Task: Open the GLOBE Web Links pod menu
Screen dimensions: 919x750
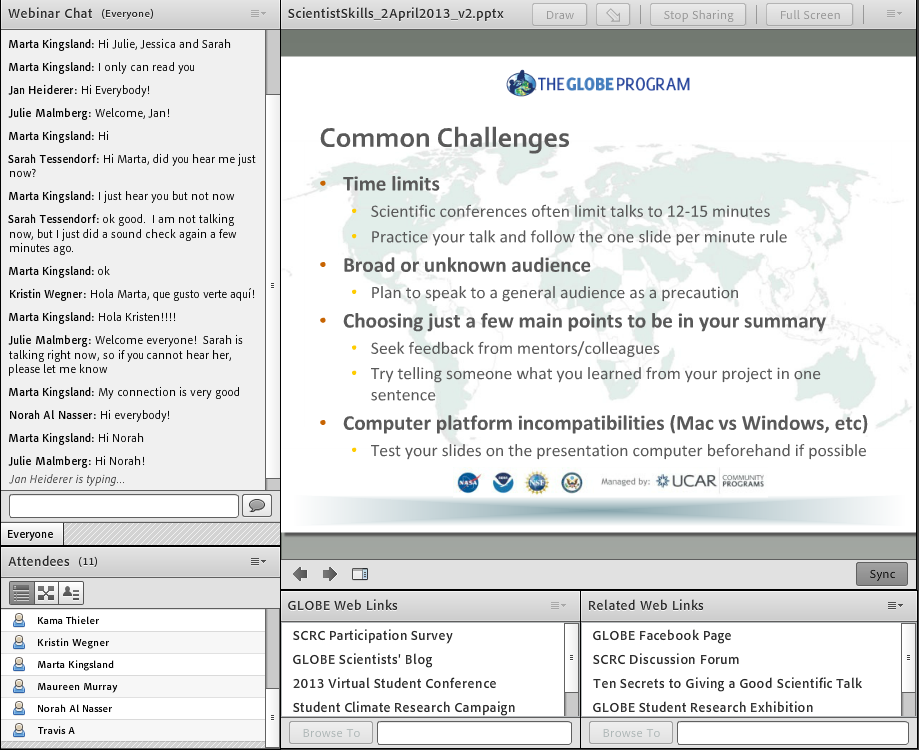Action: (x=558, y=605)
